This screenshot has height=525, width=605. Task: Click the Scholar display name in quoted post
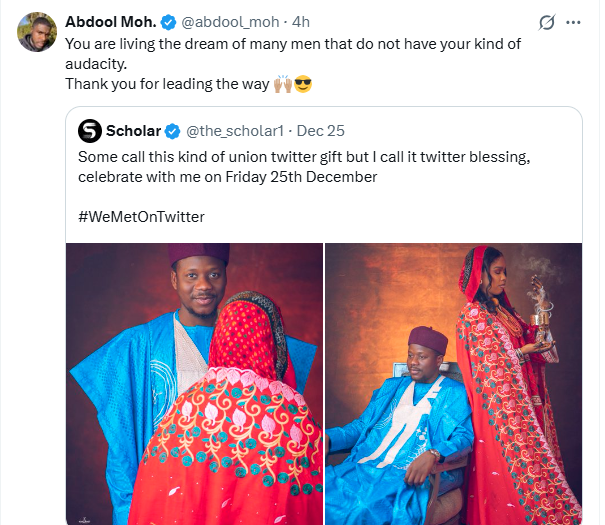click(x=133, y=131)
